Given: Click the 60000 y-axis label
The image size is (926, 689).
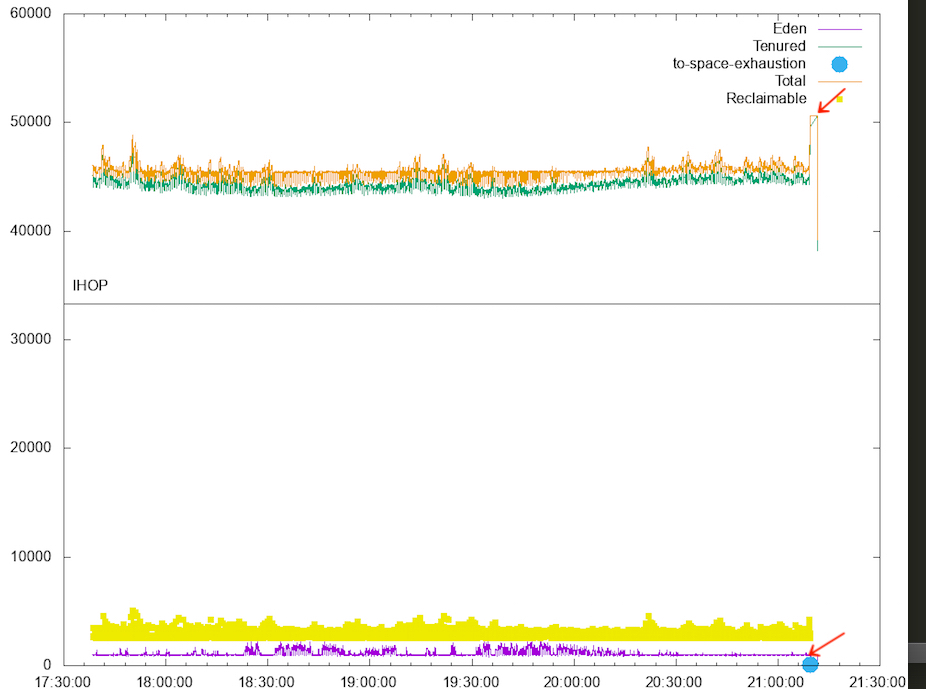Looking at the screenshot, I should [x=31, y=13].
